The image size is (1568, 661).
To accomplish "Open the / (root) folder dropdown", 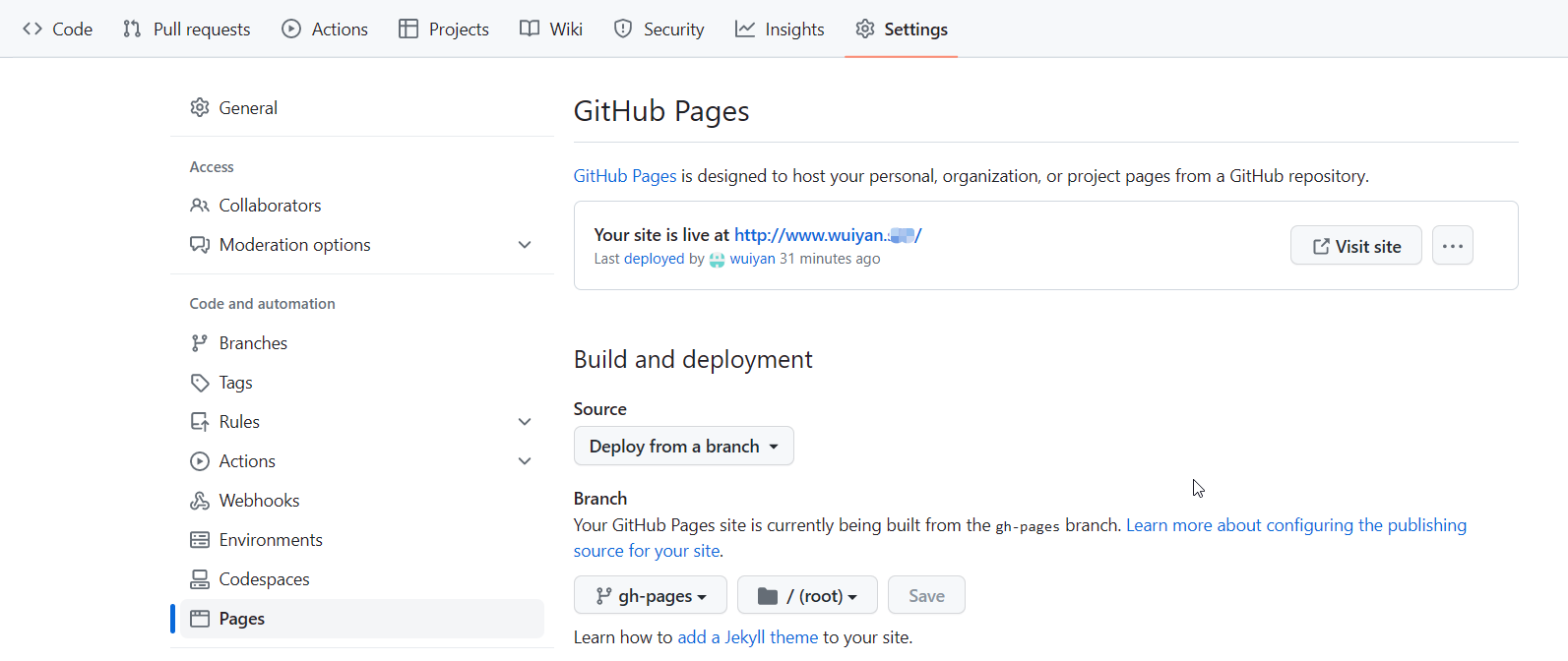I will [x=806, y=596].
